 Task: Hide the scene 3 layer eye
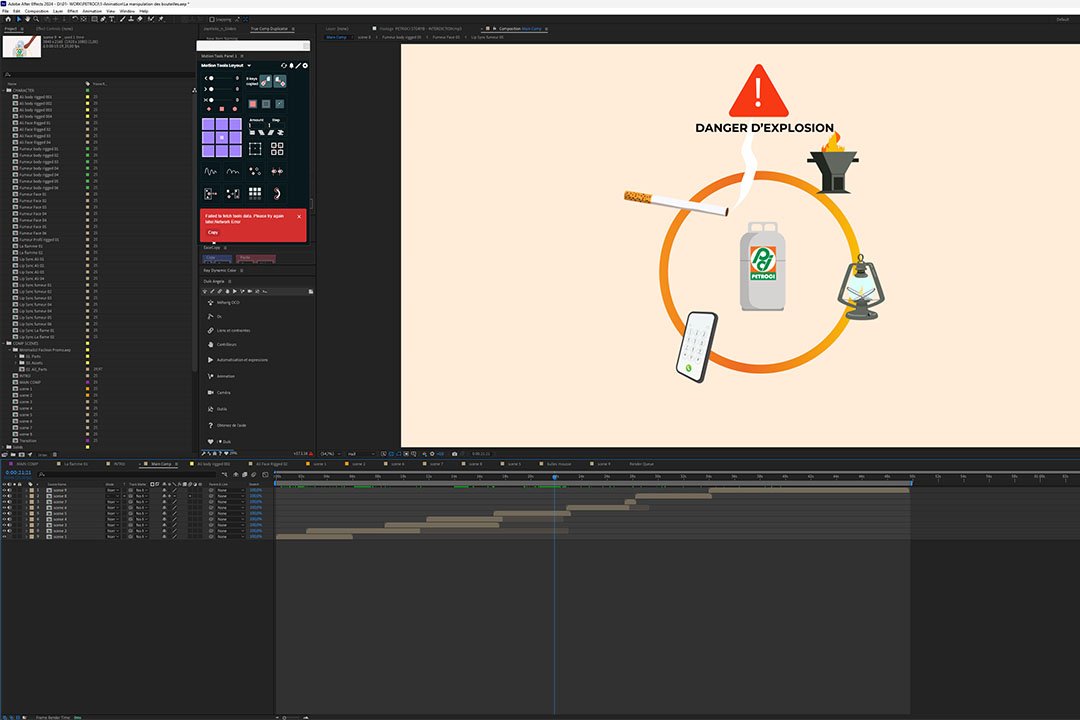click(4, 525)
